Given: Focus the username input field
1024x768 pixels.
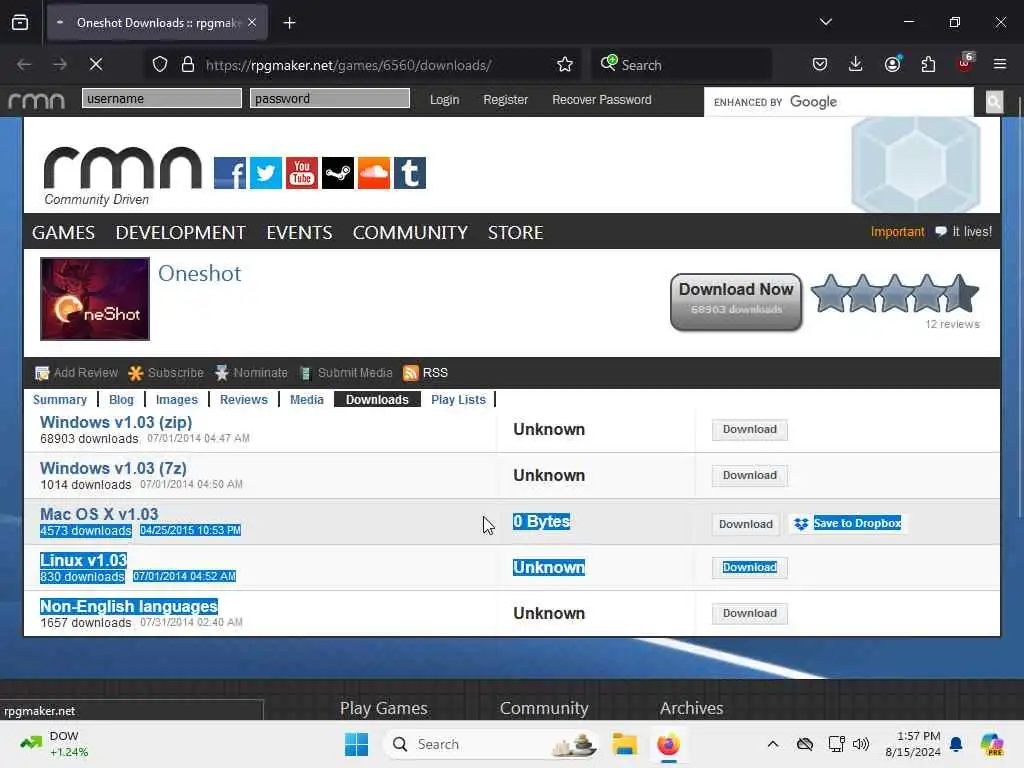Looking at the screenshot, I should click(162, 99).
